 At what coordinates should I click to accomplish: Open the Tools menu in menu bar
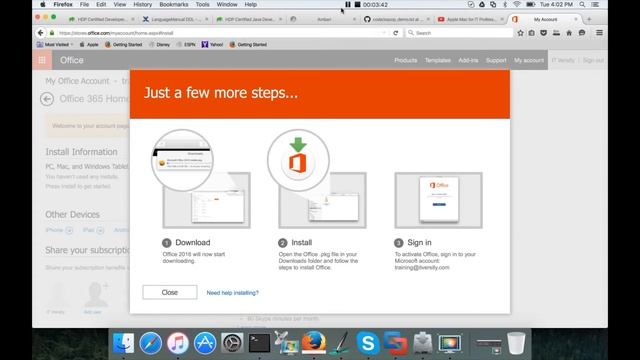[202, 4]
